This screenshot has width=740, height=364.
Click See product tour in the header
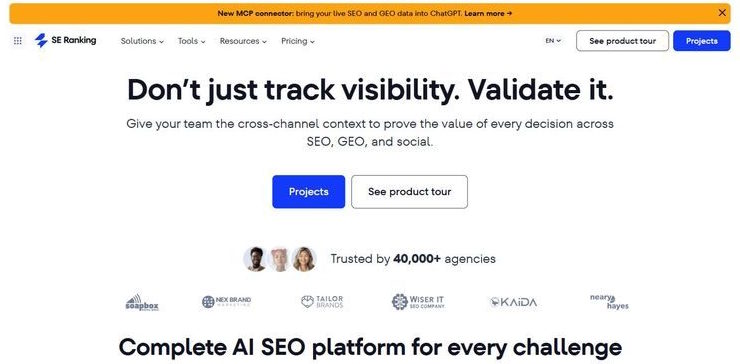tap(622, 41)
